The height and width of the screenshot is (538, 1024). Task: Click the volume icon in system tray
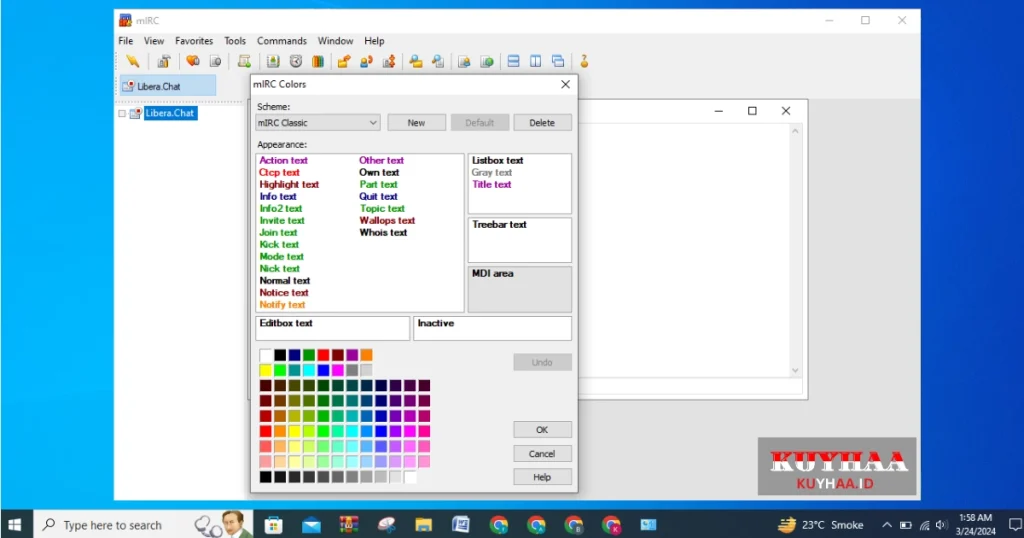pyautogui.click(x=941, y=525)
